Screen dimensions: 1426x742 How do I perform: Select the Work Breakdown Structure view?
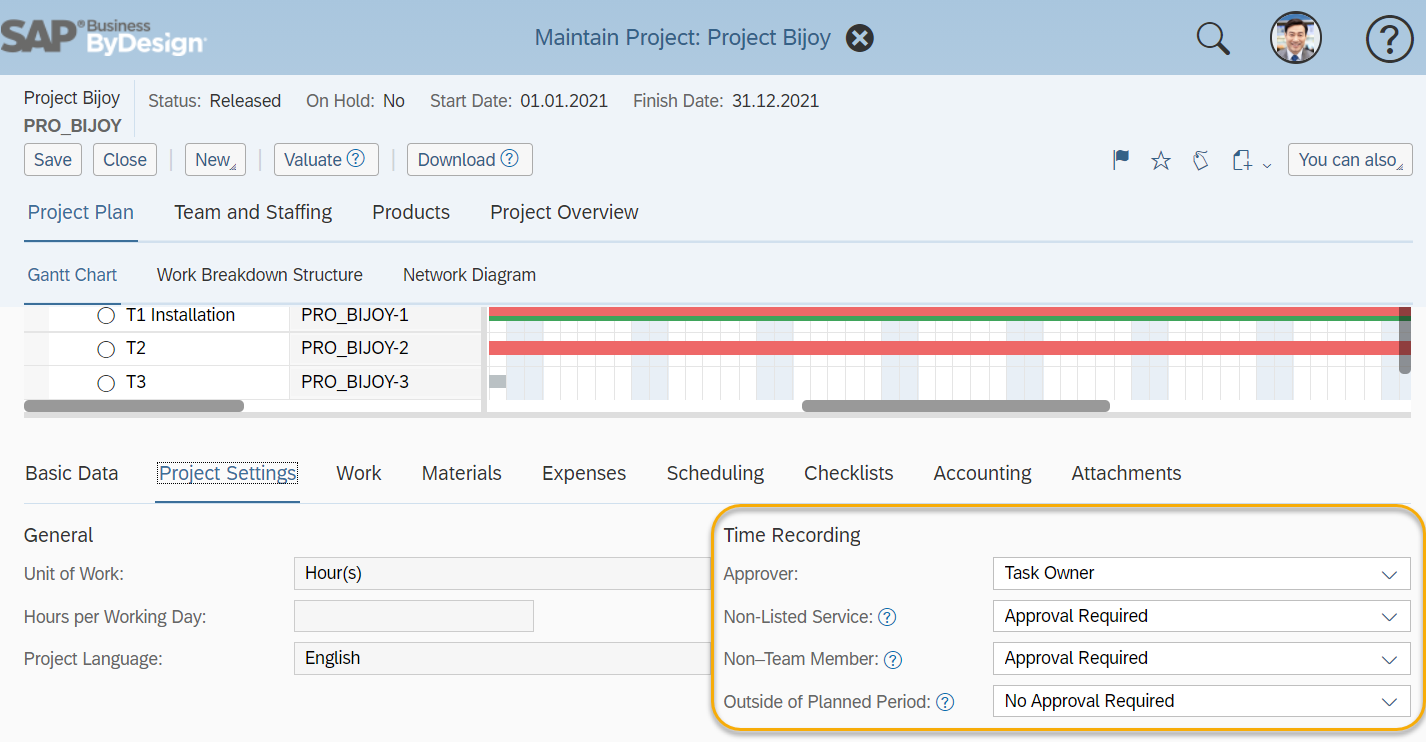tap(260, 275)
